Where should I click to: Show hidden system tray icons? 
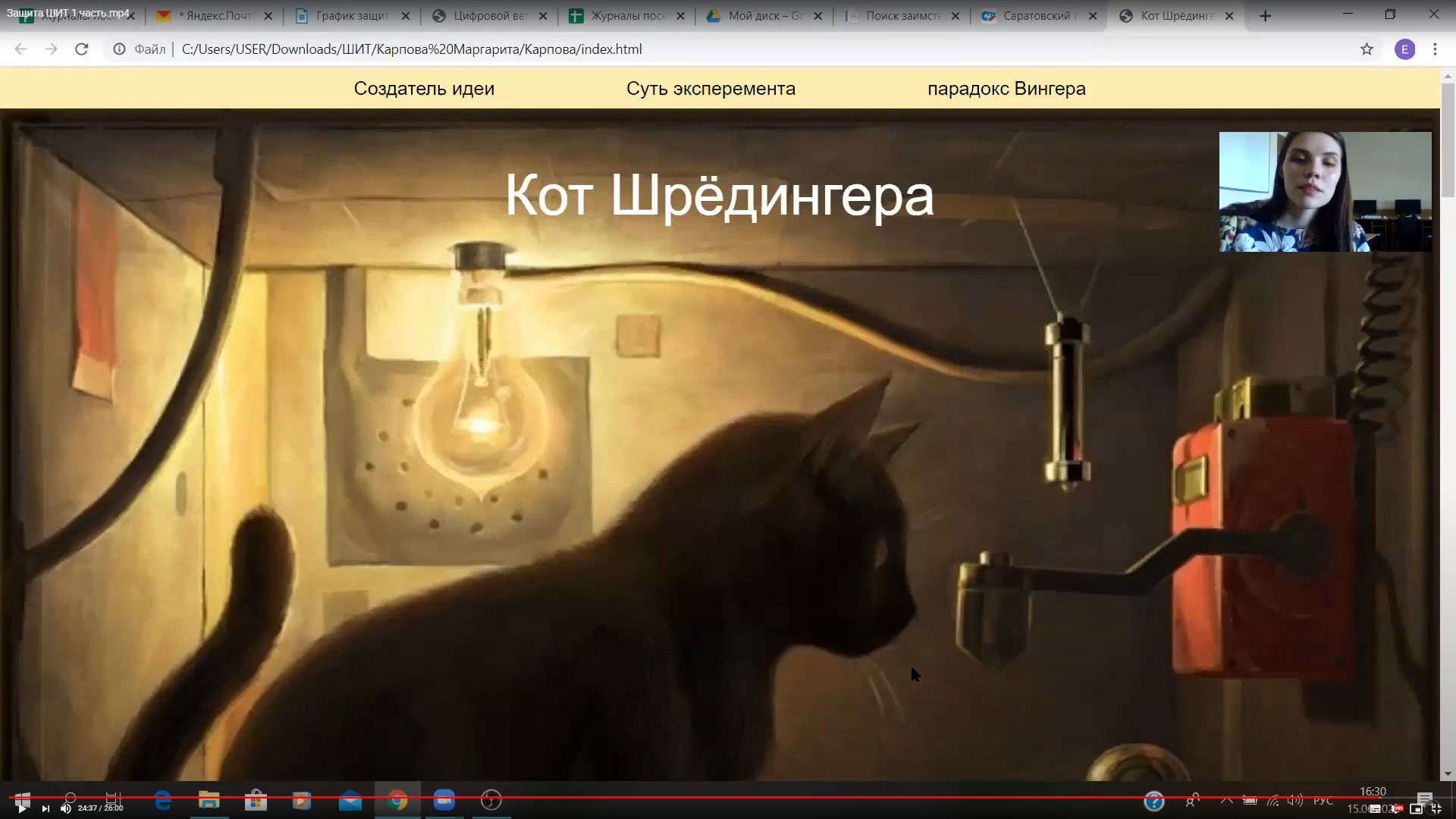coord(1226,800)
